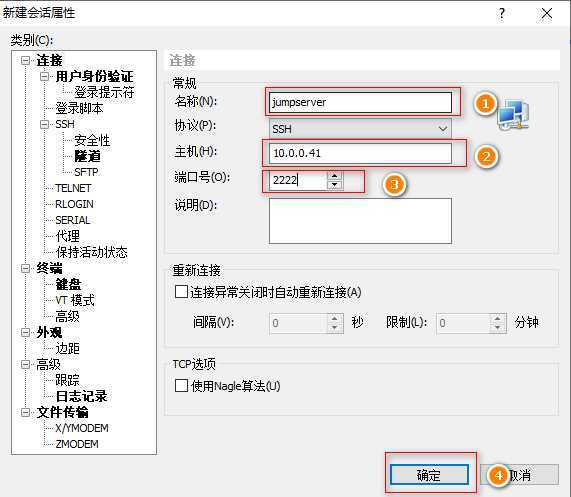Click the 主机 host input field
The width and height of the screenshot is (571, 497).
360,153
